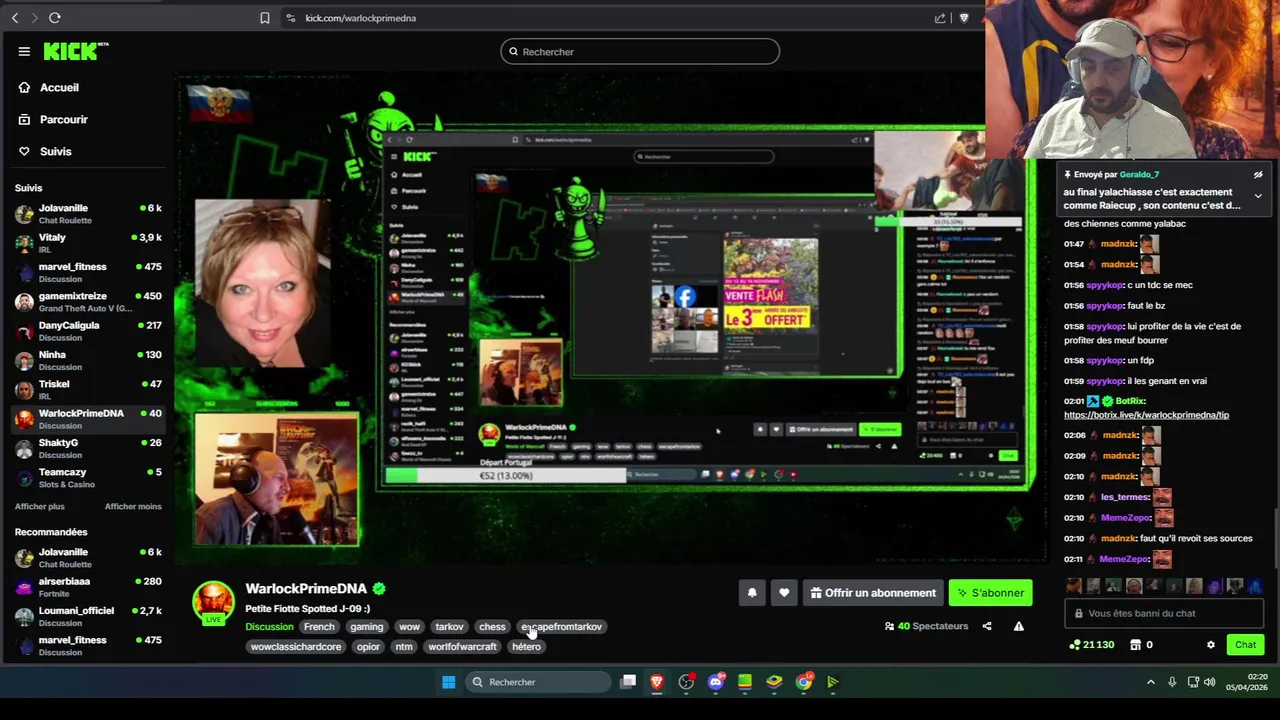Open Task View in the taskbar
The width and height of the screenshot is (1280, 720).
tap(628, 682)
